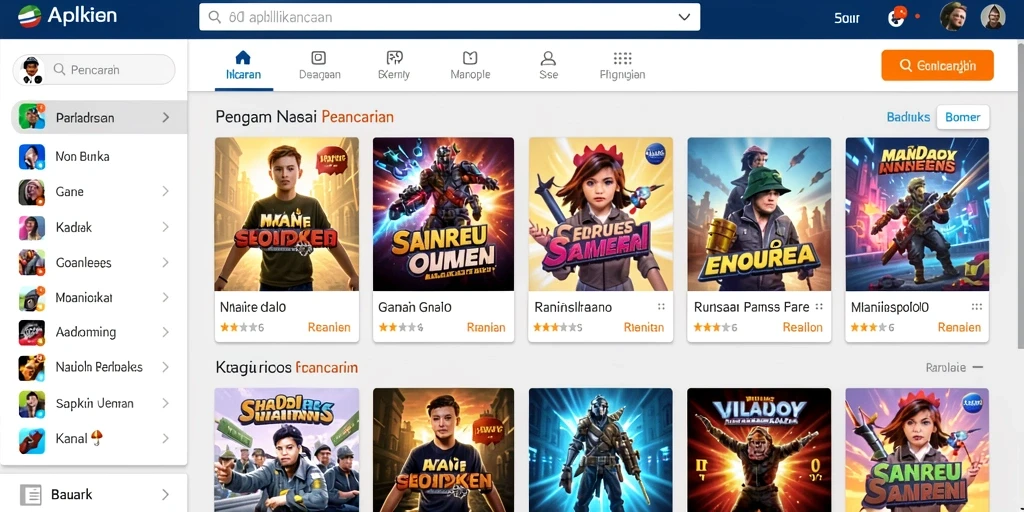Click the orange Goncangtin search button
Viewport: 1024px width, 512px height.
pos(937,65)
